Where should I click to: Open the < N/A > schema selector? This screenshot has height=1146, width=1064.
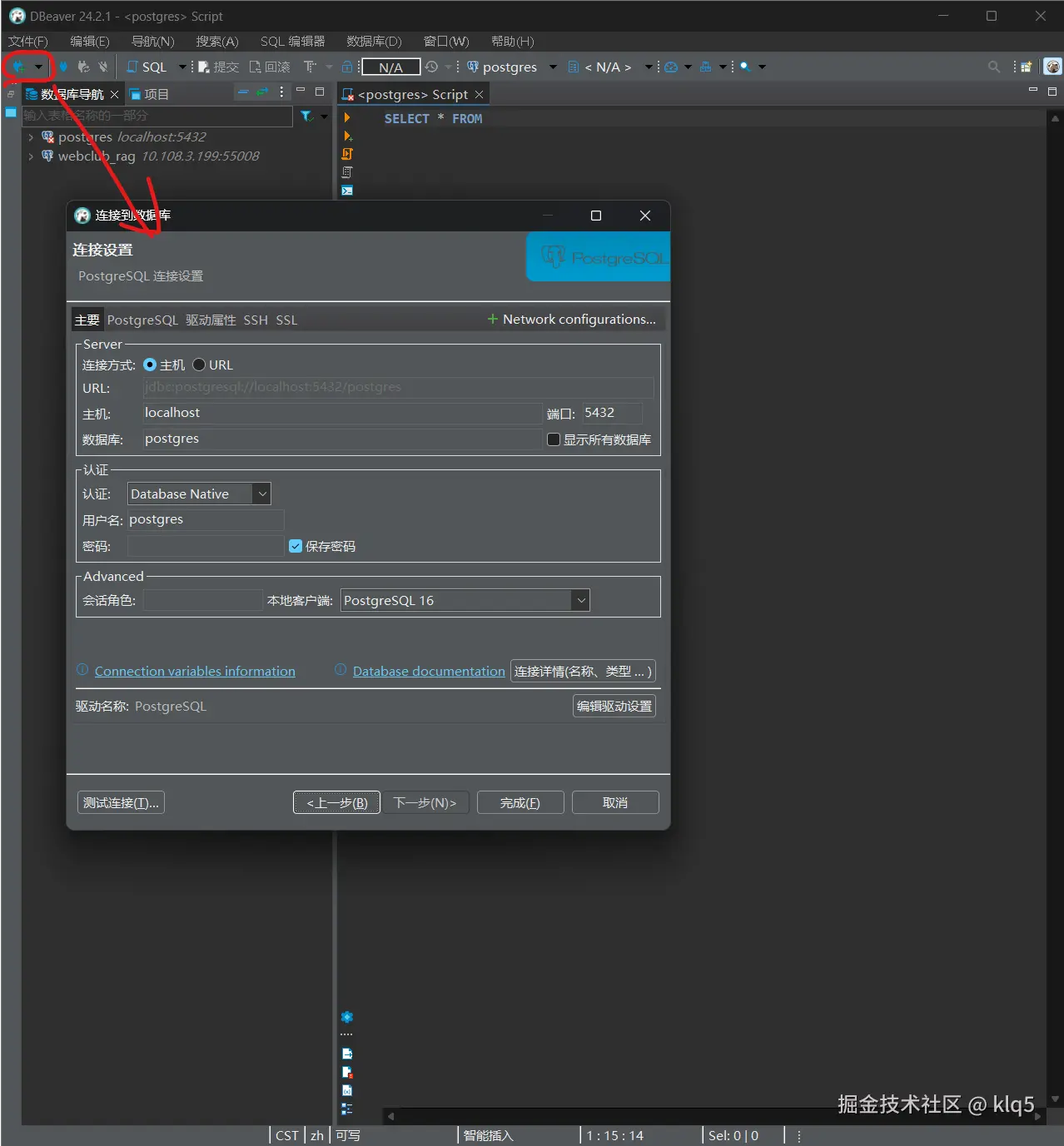point(608,67)
